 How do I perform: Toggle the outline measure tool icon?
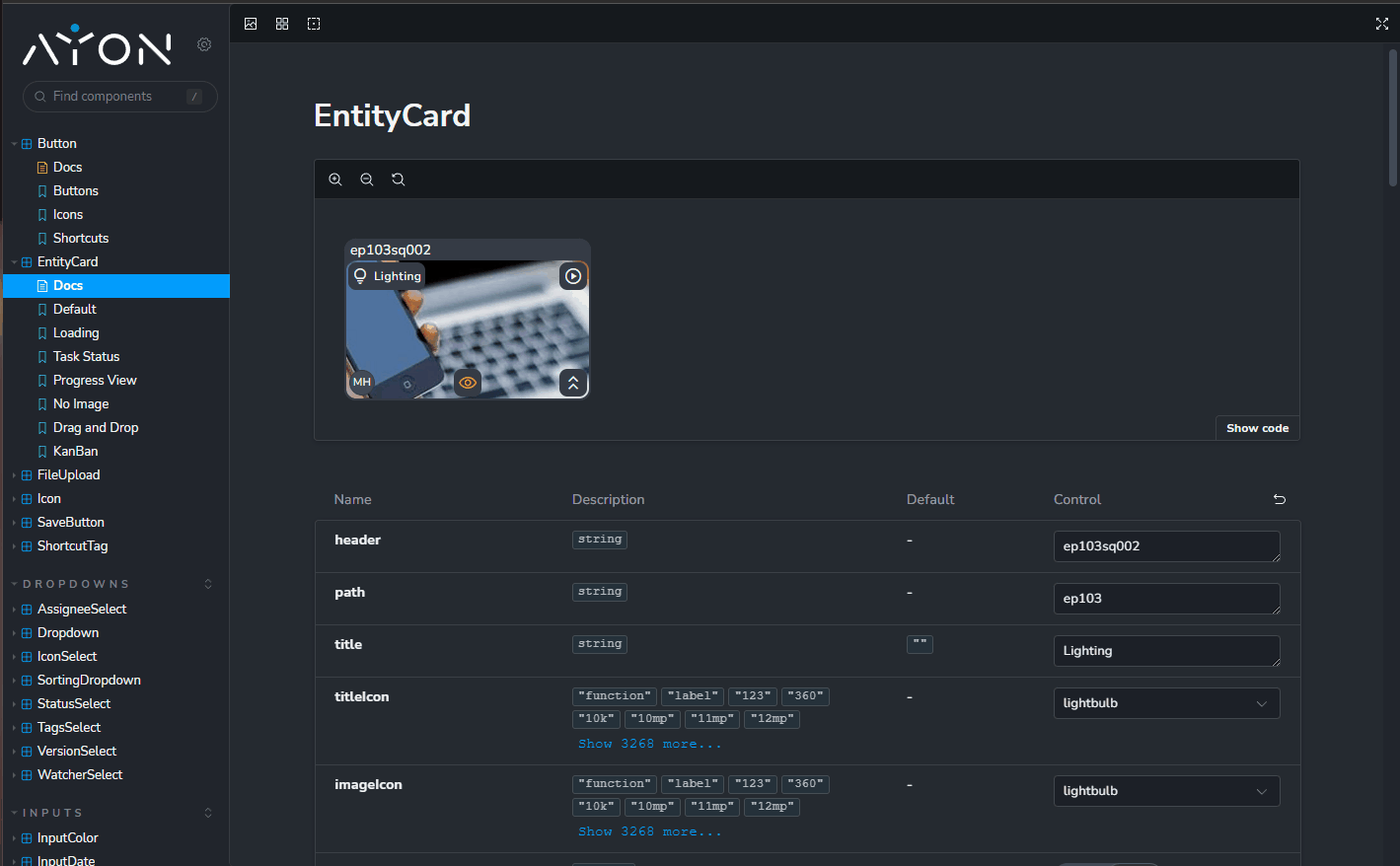[x=314, y=24]
